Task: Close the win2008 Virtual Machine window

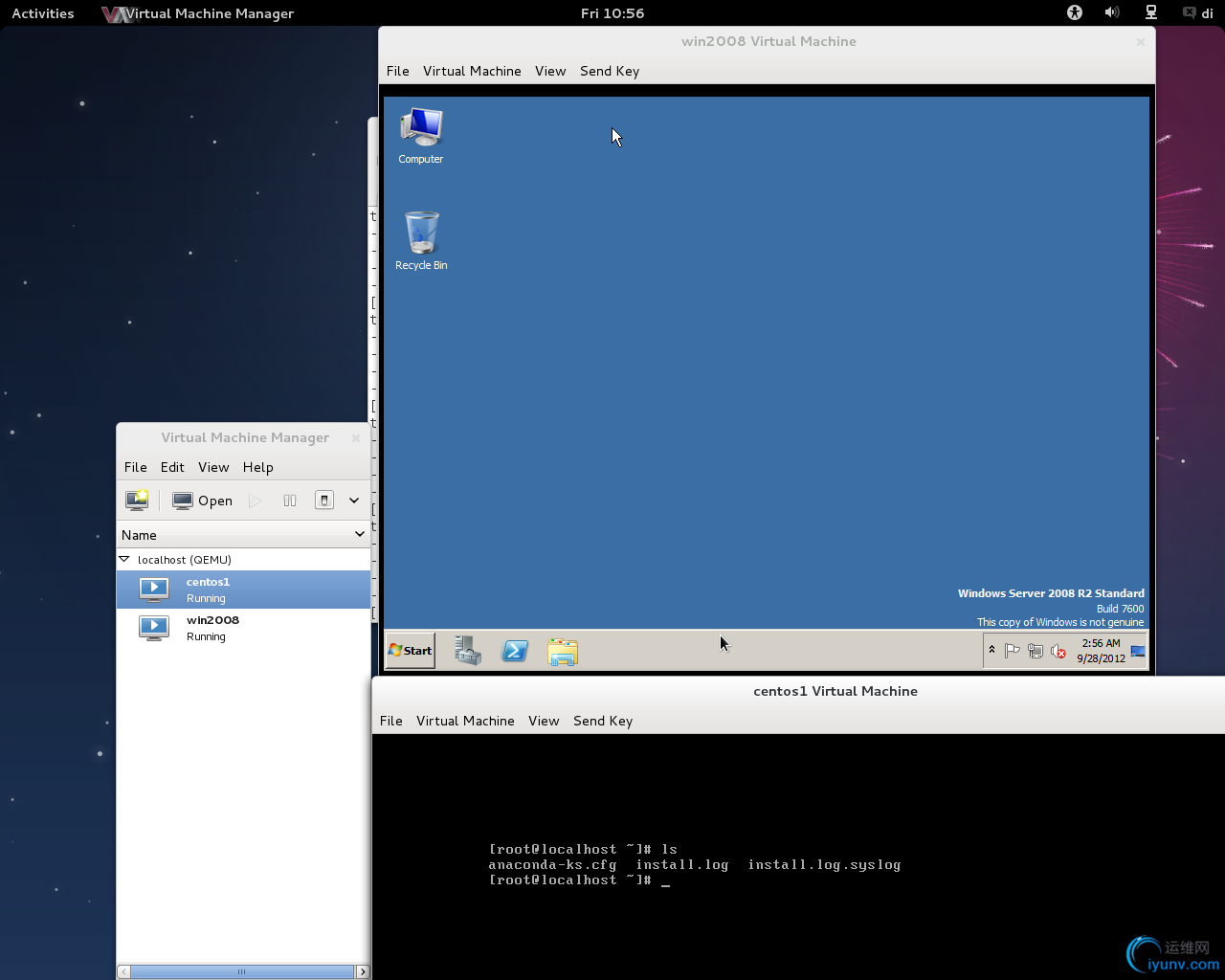Action: 1140,41
